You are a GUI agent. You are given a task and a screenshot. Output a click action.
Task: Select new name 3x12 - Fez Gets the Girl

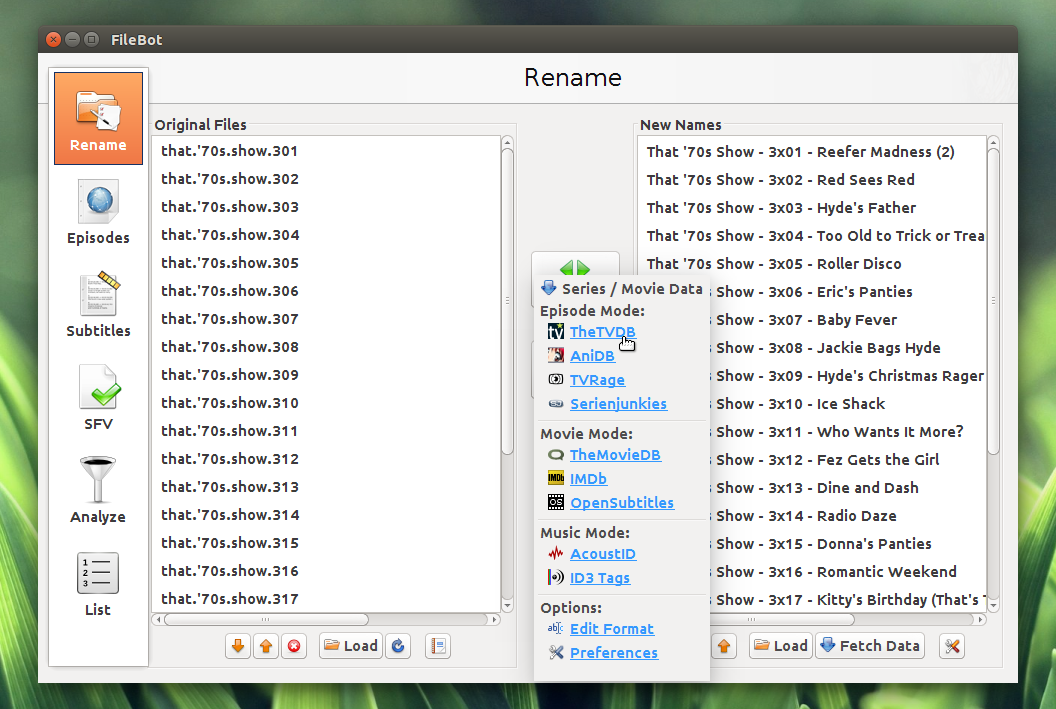(847, 460)
